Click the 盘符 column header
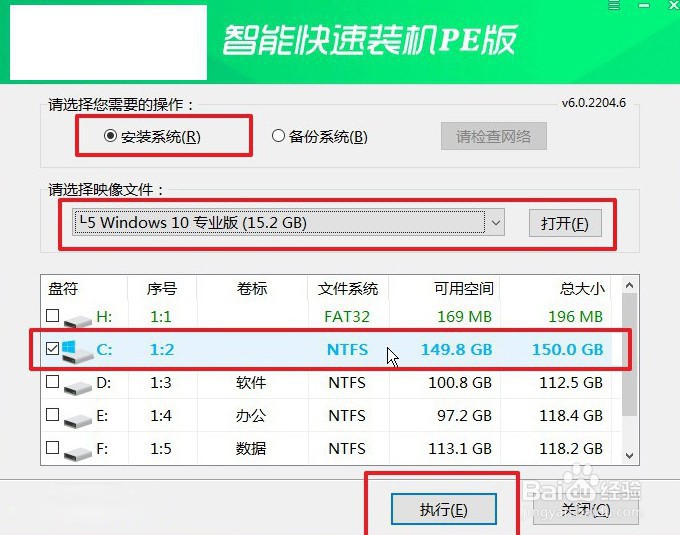Viewport: 680px width, 535px height. [x=63, y=288]
